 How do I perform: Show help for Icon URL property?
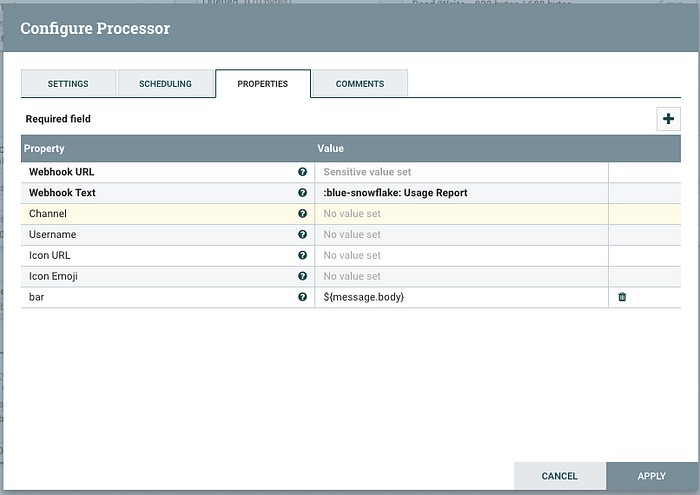click(x=302, y=255)
